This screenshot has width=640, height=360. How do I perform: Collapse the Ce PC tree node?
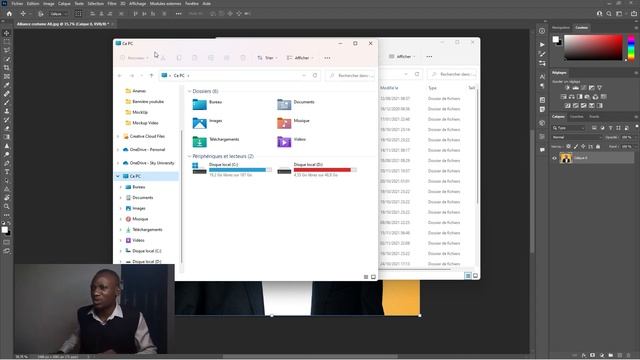(x=118, y=176)
